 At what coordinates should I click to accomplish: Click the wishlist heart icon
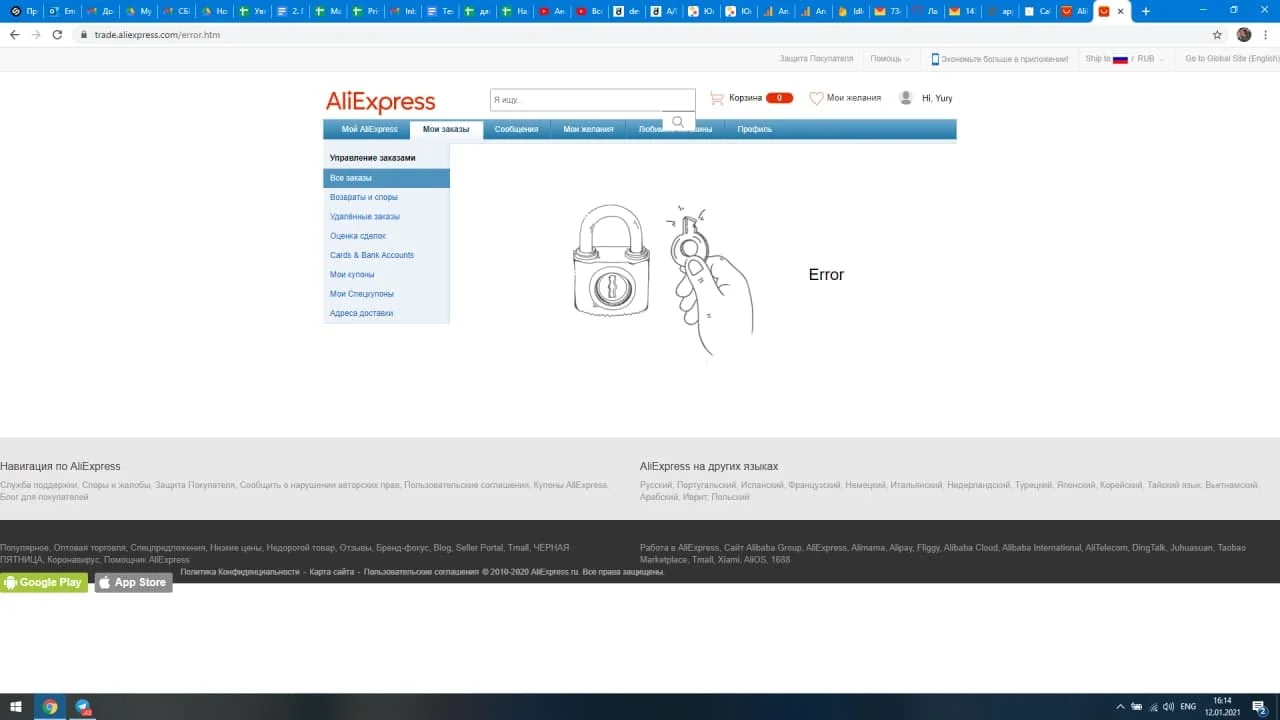816,98
